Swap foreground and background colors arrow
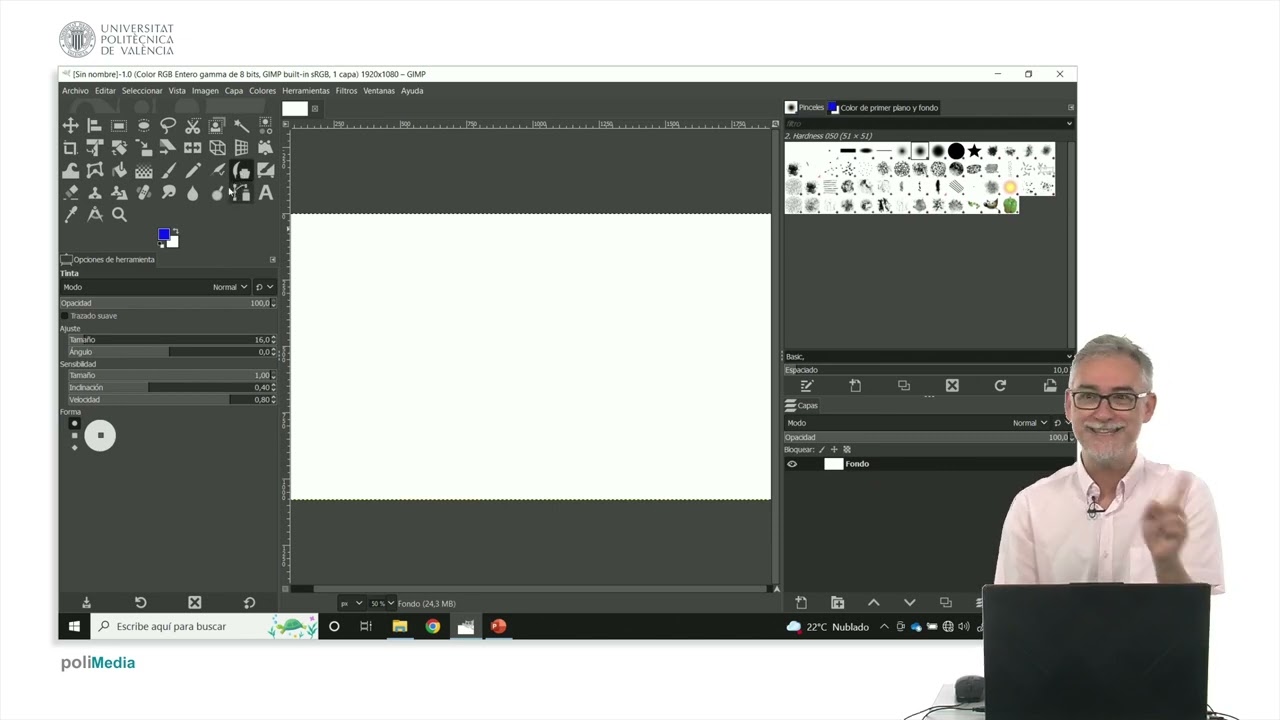Image resolution: width=1280 pixels, height=720 pixels. [x=176, y=231]
